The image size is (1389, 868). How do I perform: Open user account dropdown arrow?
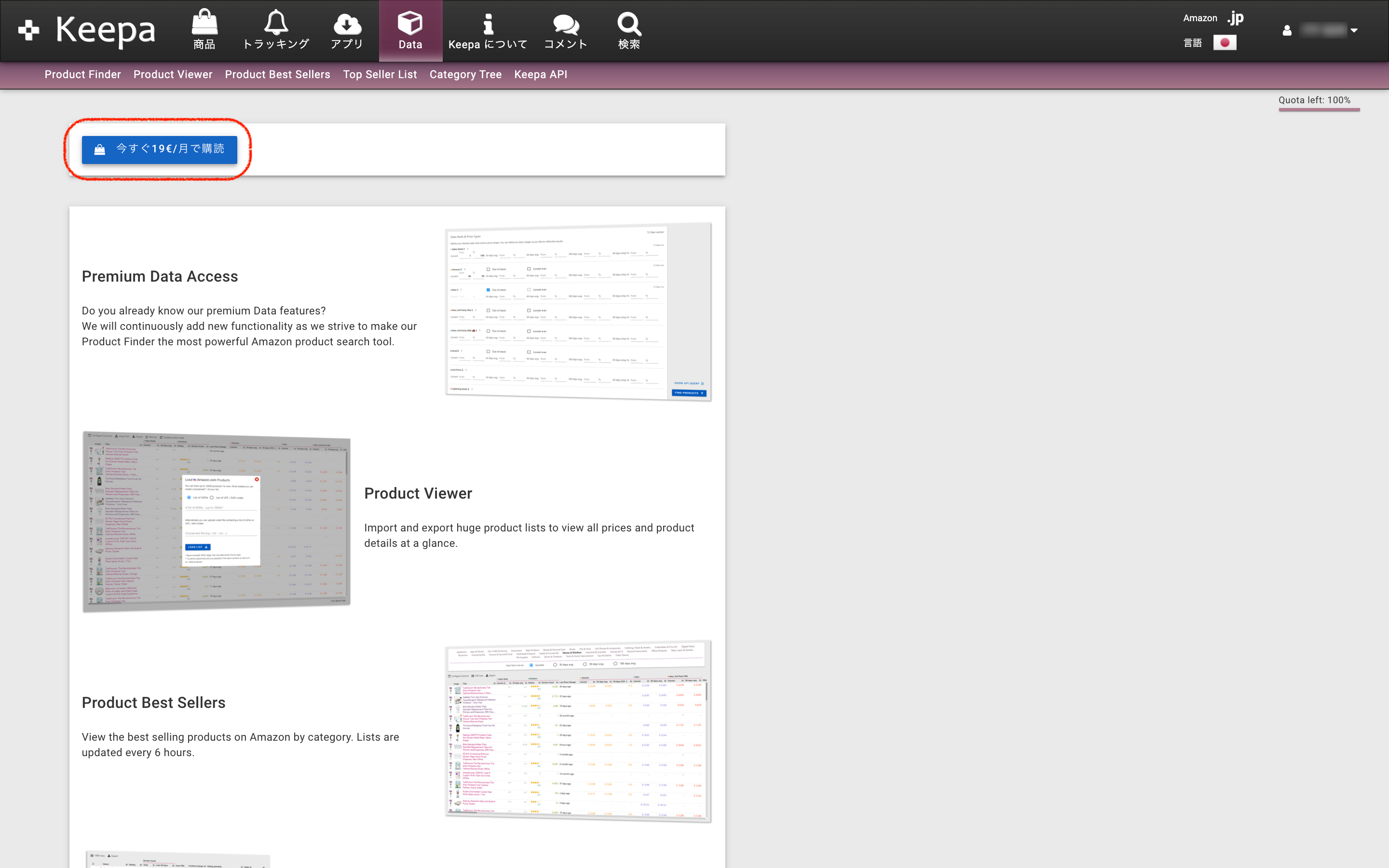[x=1354, y=30]
